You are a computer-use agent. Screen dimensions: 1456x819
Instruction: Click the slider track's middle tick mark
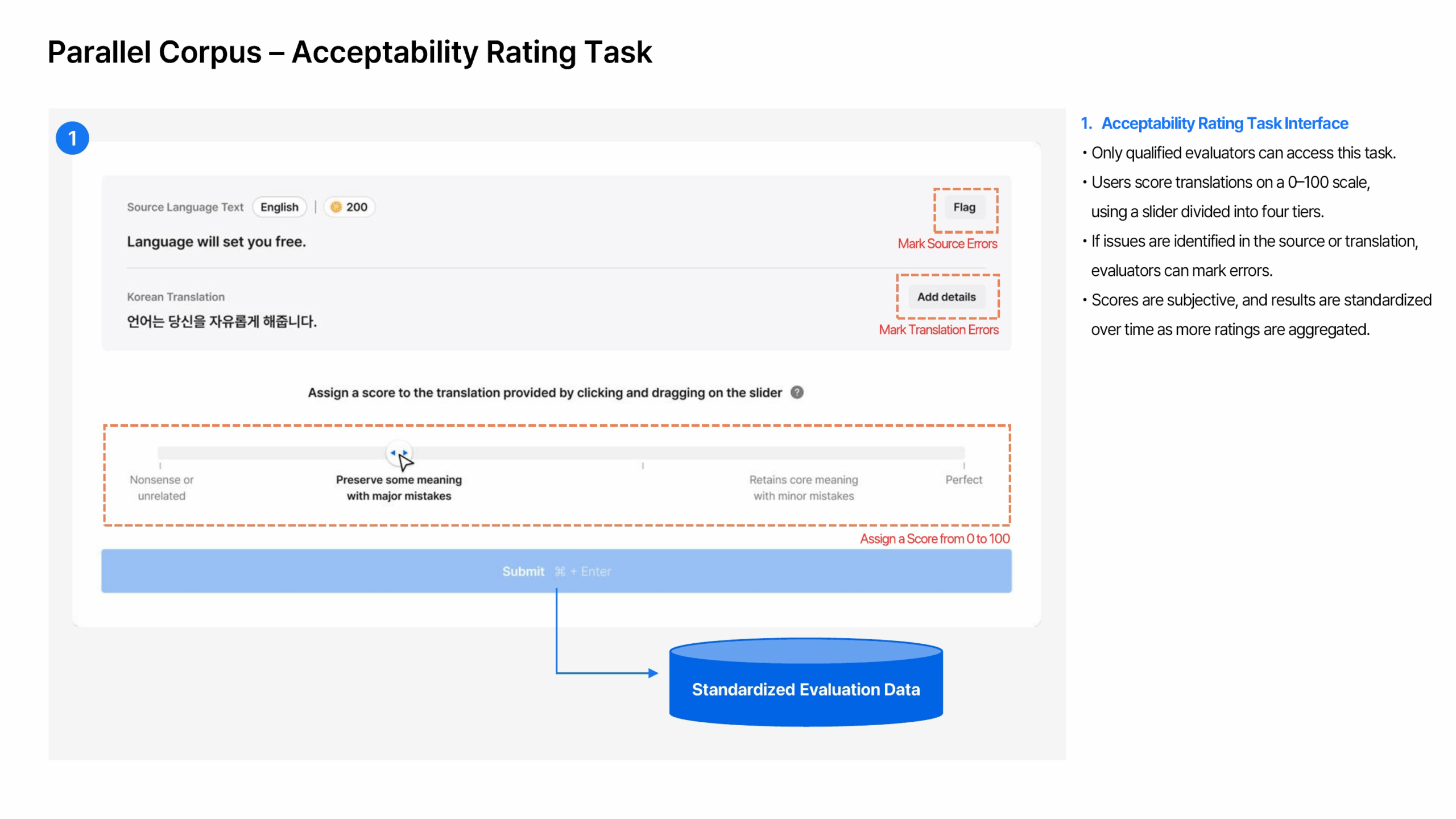coord(643,465)
